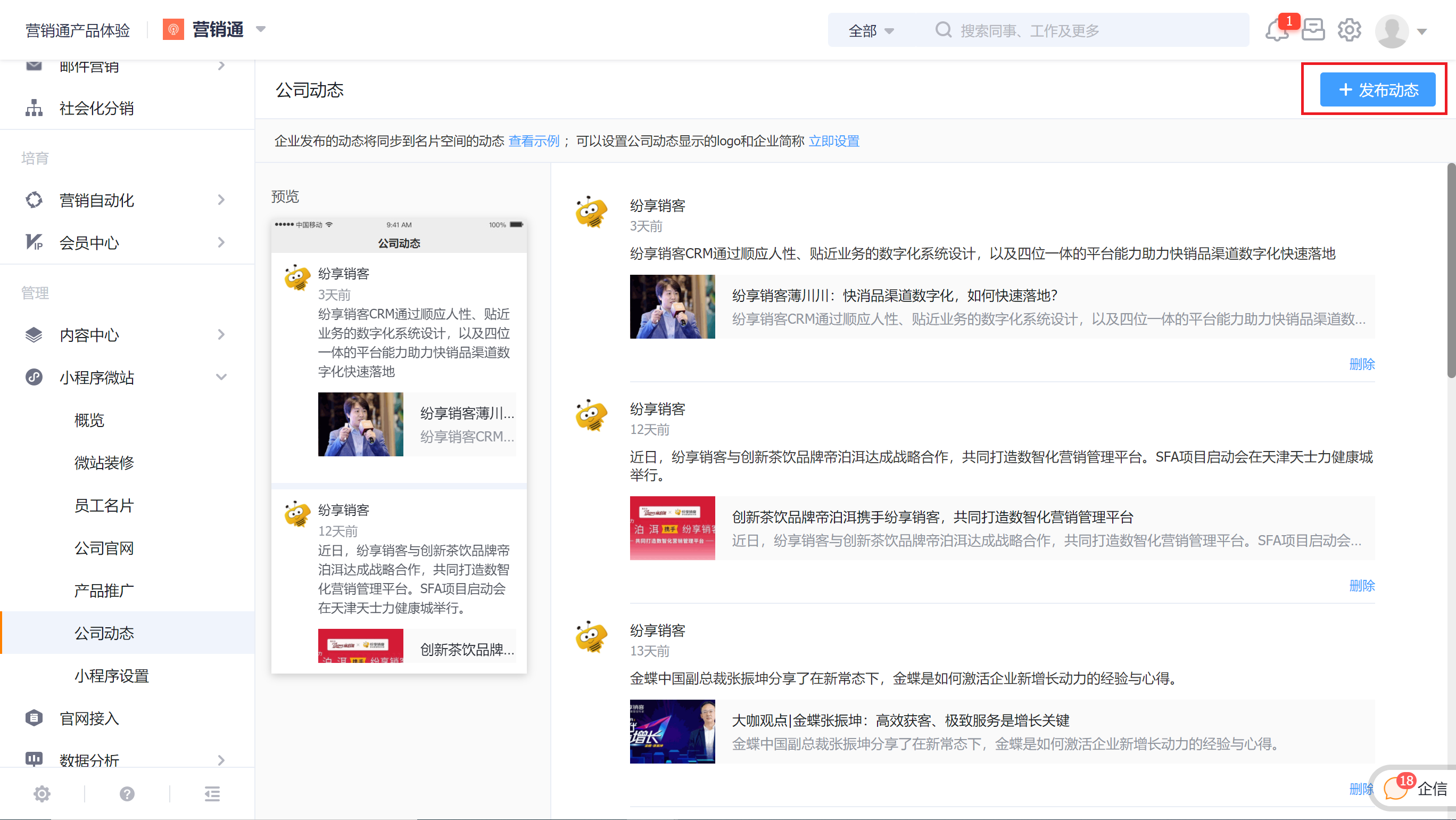Click the 查看示例 link
The width and height of the screenshot is (1456, 820).
click(x=534, y=141)
